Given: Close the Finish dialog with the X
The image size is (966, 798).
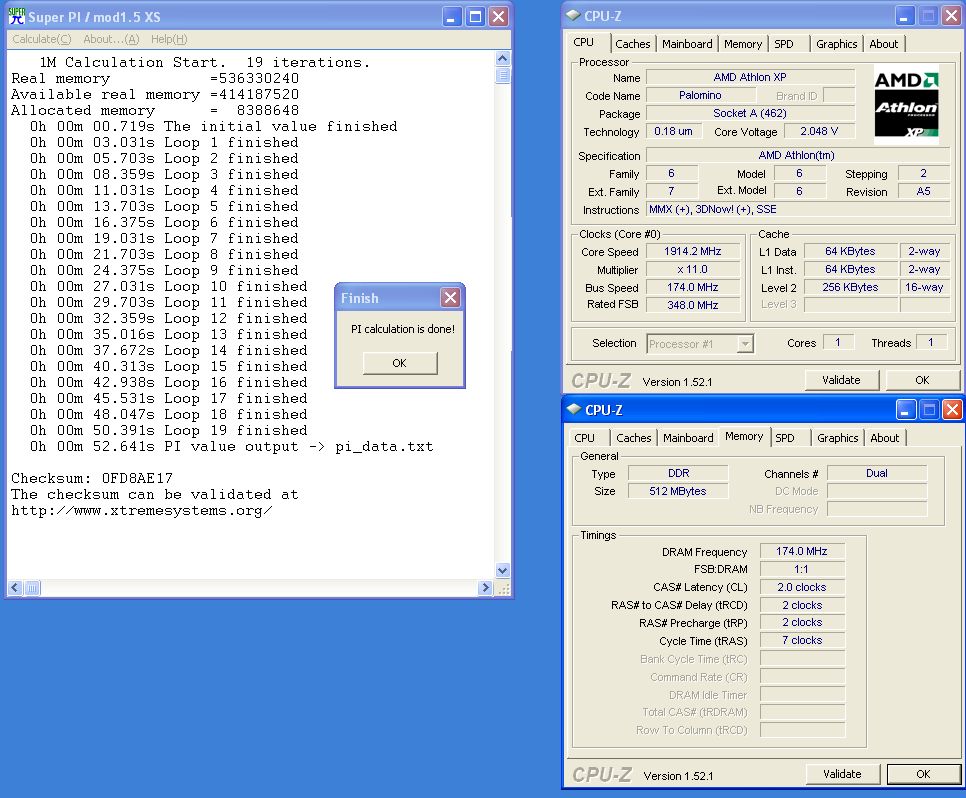Looking at the screenshot, I should coord(450,298).
